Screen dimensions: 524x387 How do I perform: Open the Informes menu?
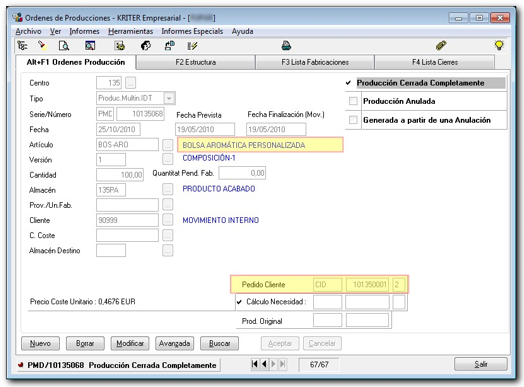click(x=84, y=31)
